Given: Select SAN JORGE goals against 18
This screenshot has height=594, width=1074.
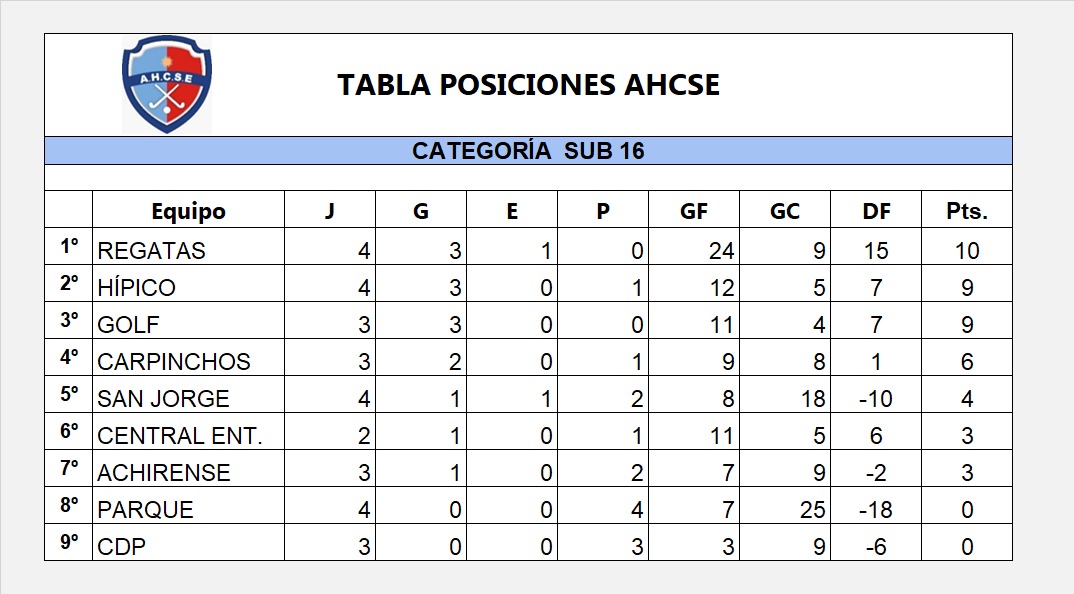Looking at the screenshot, I should [812, 399].
